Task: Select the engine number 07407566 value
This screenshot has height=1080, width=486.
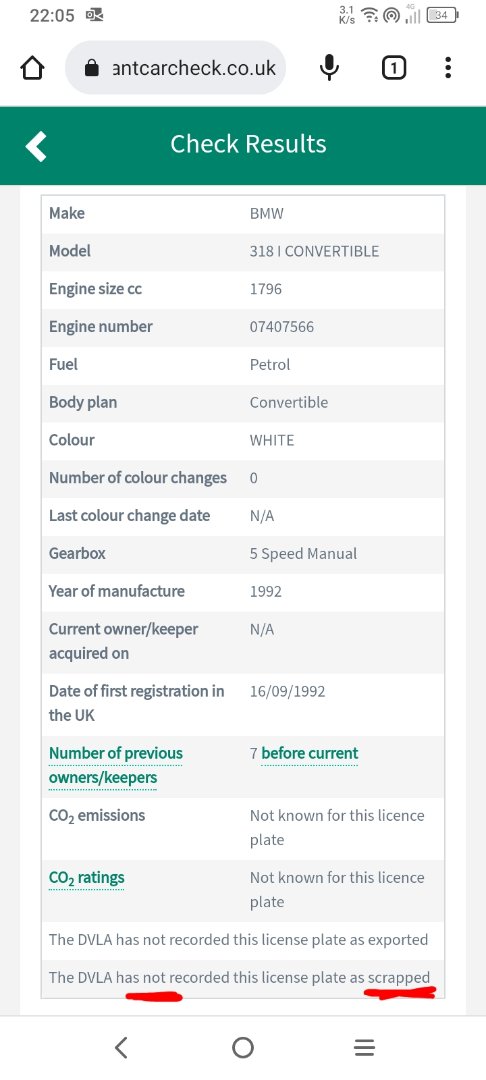Action: tap(282, 326)
